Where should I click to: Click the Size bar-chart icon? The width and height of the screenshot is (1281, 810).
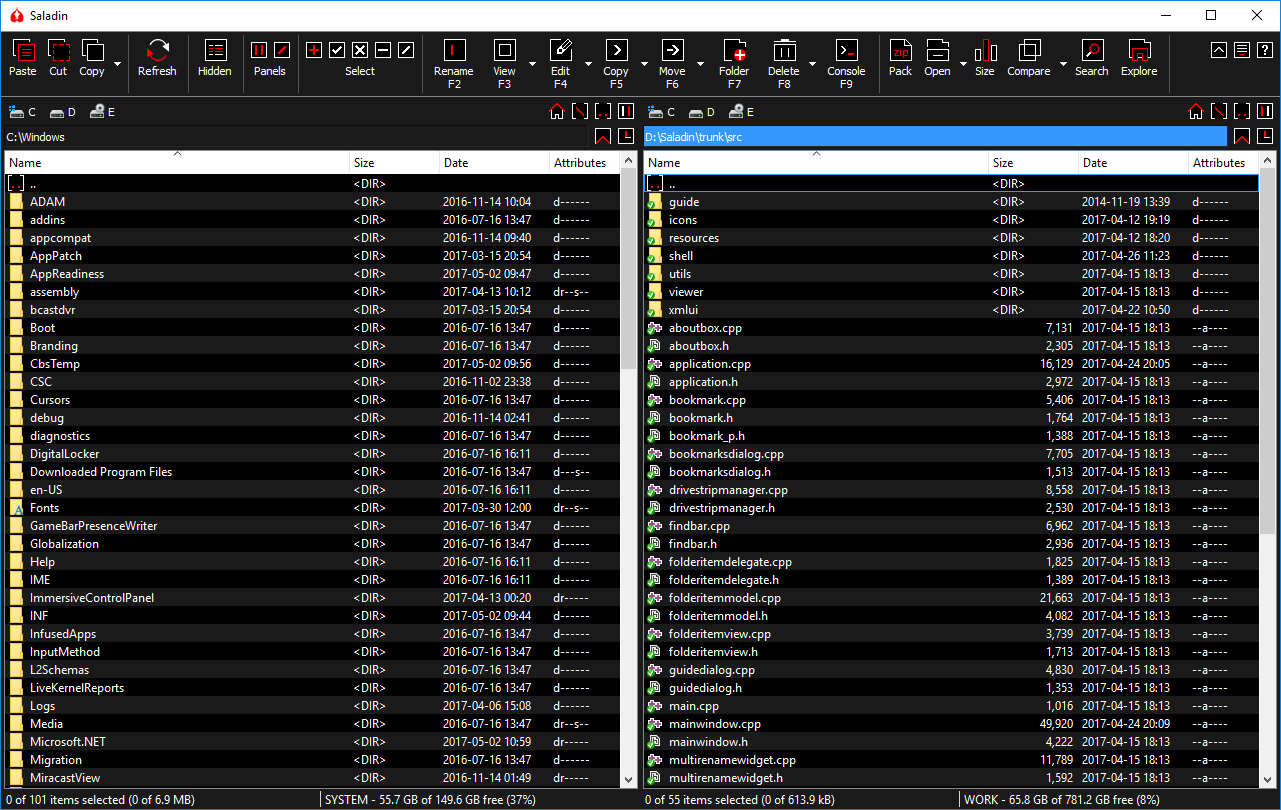(985, 51)
